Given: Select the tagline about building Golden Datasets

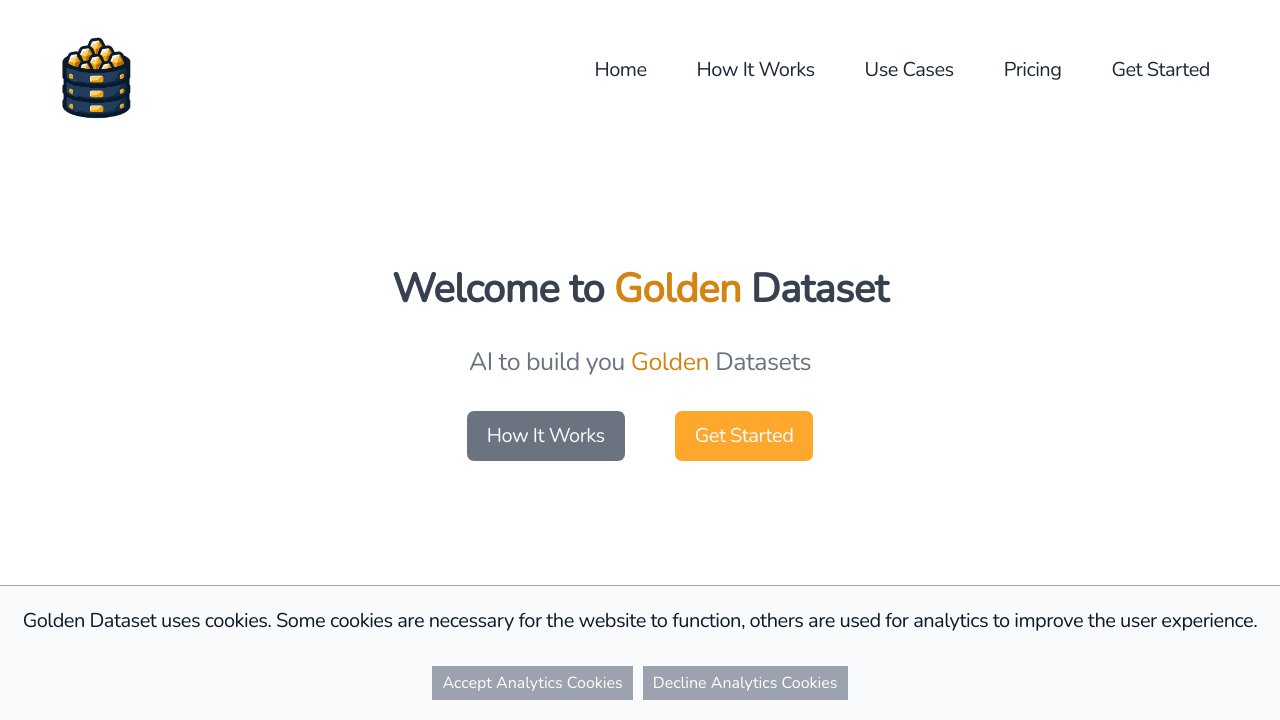Looking at the screenshot, I should pyautogui.click(x=640, y=361).
